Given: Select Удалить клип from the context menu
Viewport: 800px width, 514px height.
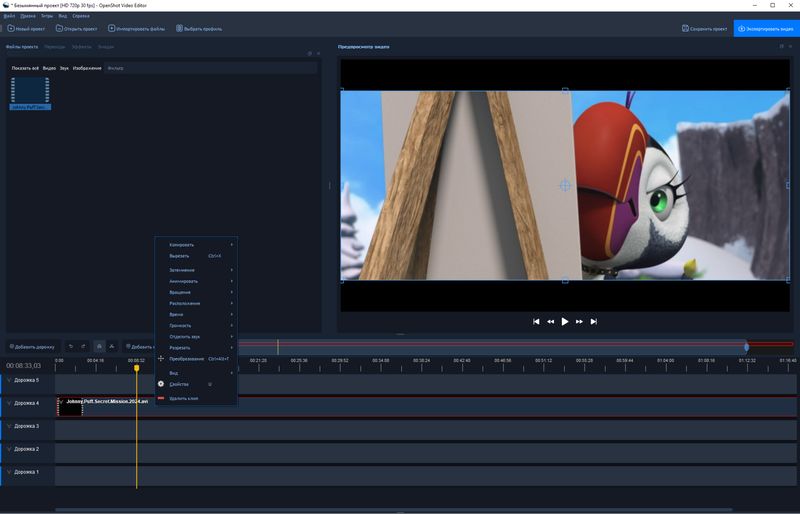Looking at the screenshot, I should pos(184,398).
